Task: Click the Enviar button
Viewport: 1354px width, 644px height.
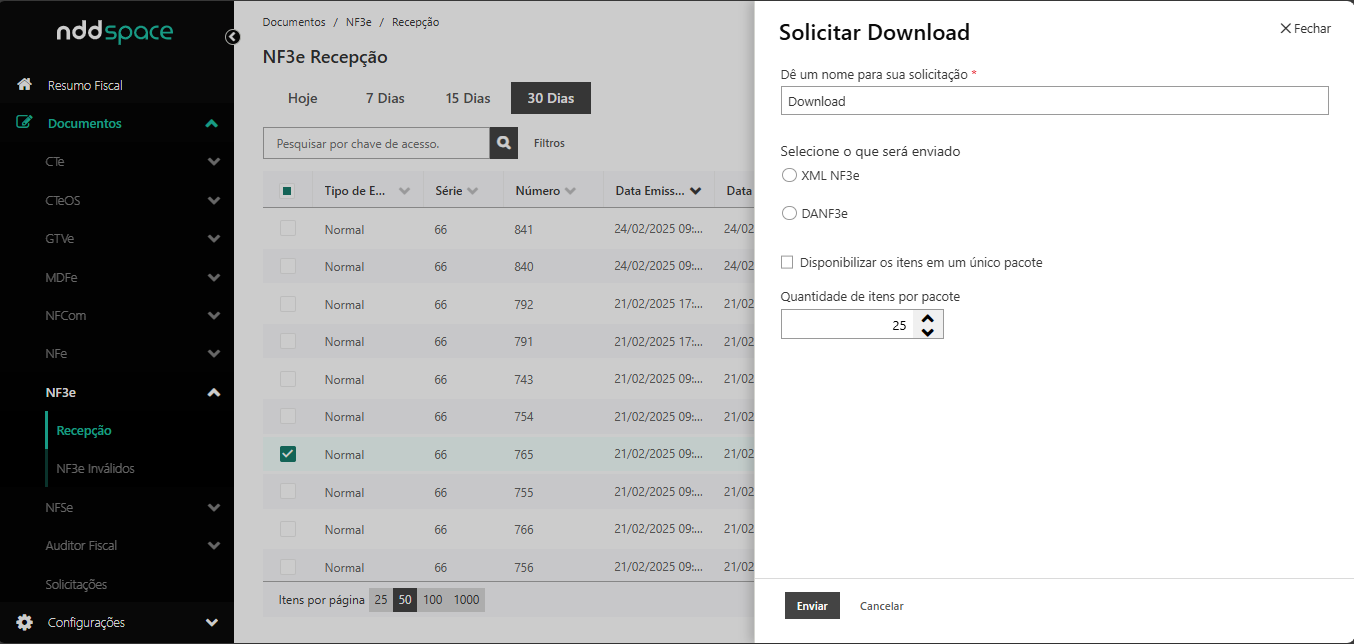Action: pyautogui.click(x=812, y=606)
